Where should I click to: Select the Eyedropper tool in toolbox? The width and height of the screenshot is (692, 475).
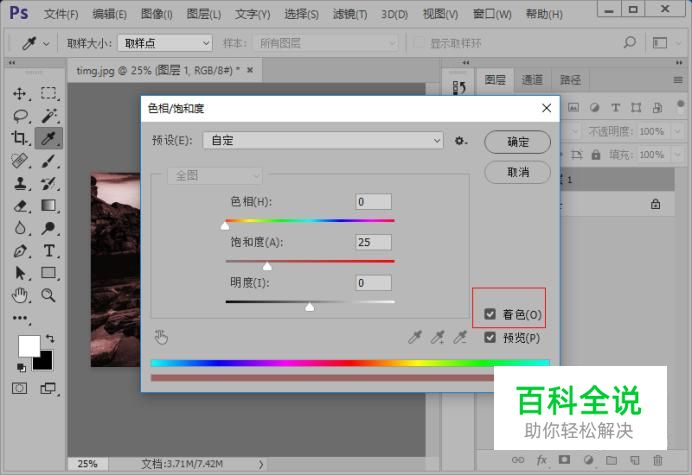coord(49,138)
